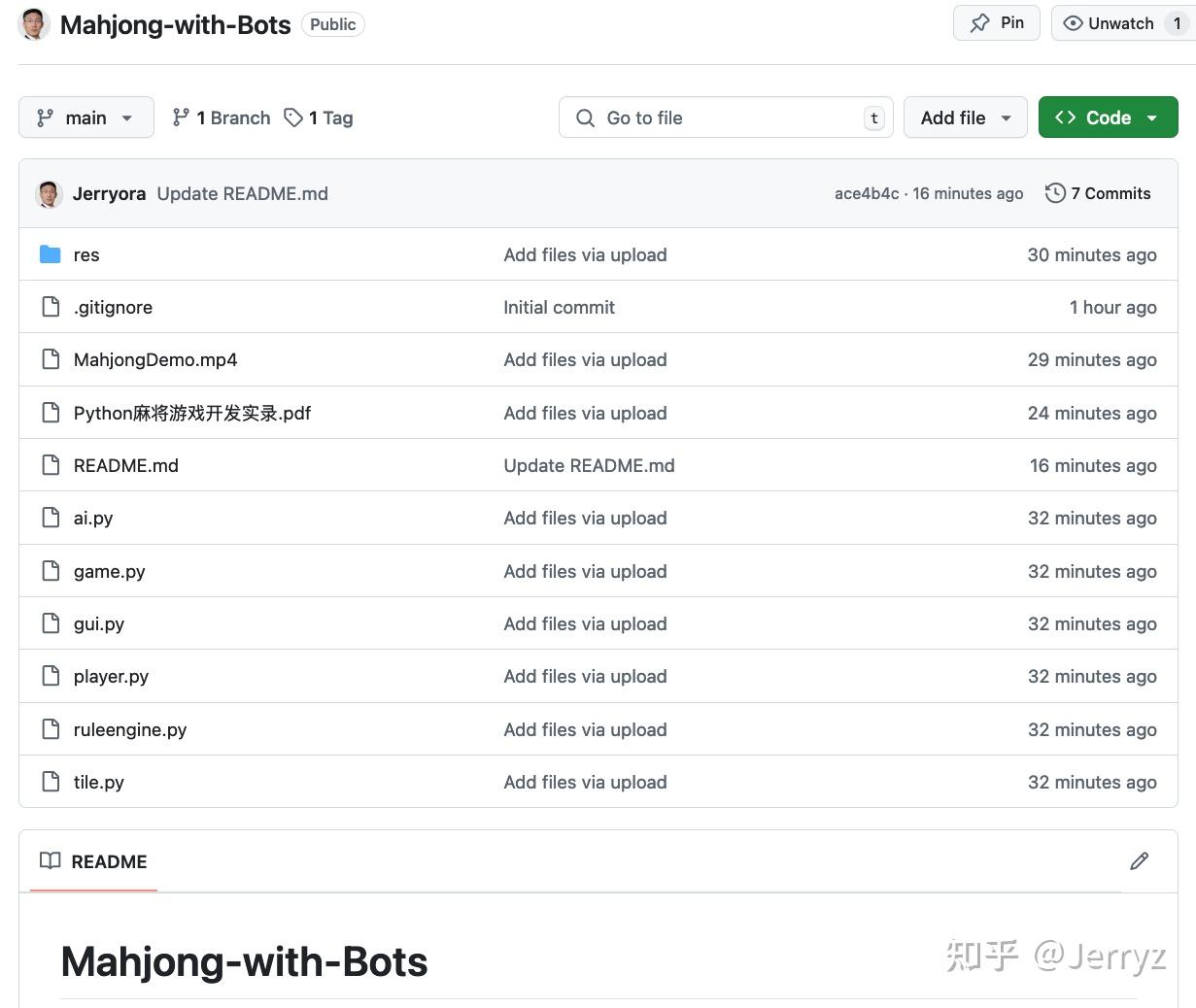Open commit hash ace4b4c

(867, 193)
